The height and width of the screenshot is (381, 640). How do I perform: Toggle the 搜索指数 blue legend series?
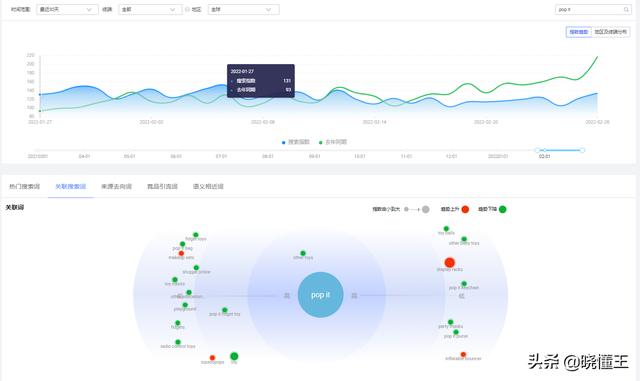296,142
